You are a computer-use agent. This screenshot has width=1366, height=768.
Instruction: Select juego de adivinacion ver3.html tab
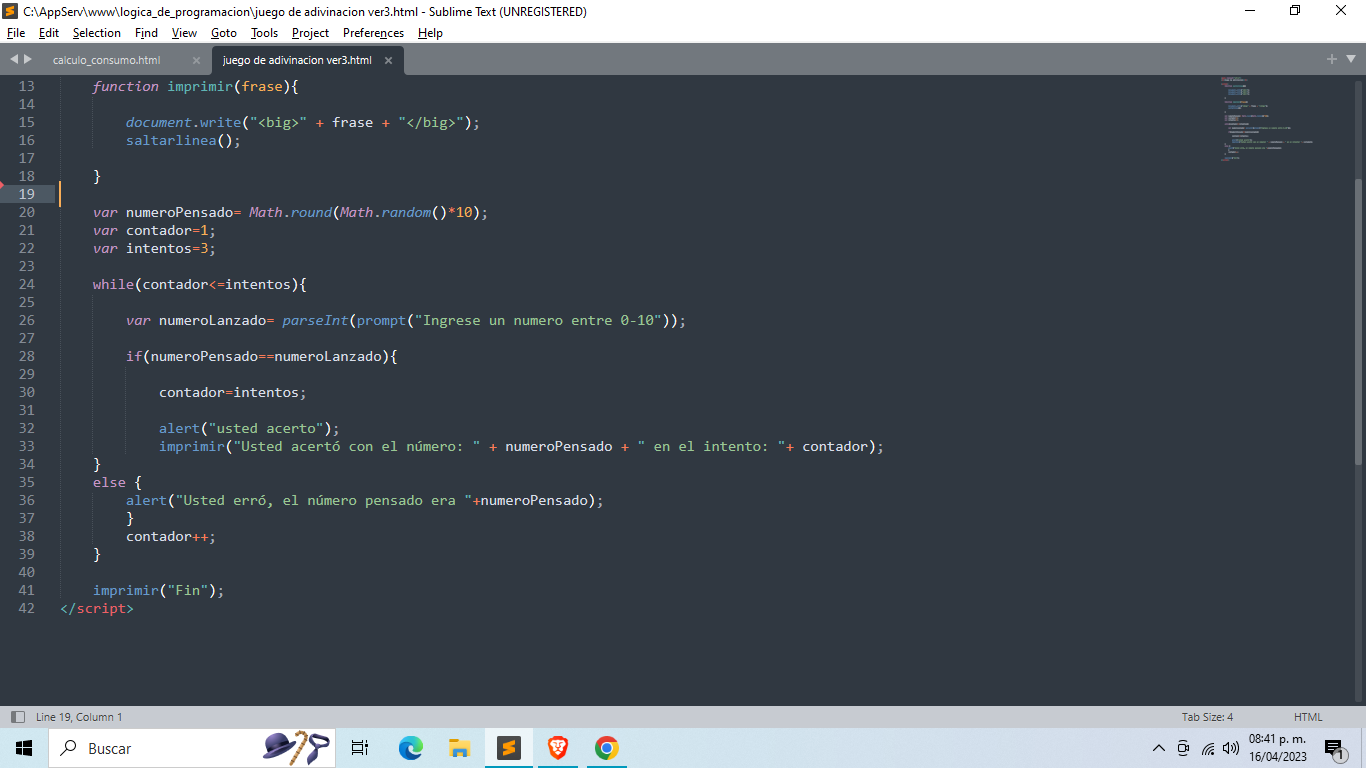[x=297, y=60]
